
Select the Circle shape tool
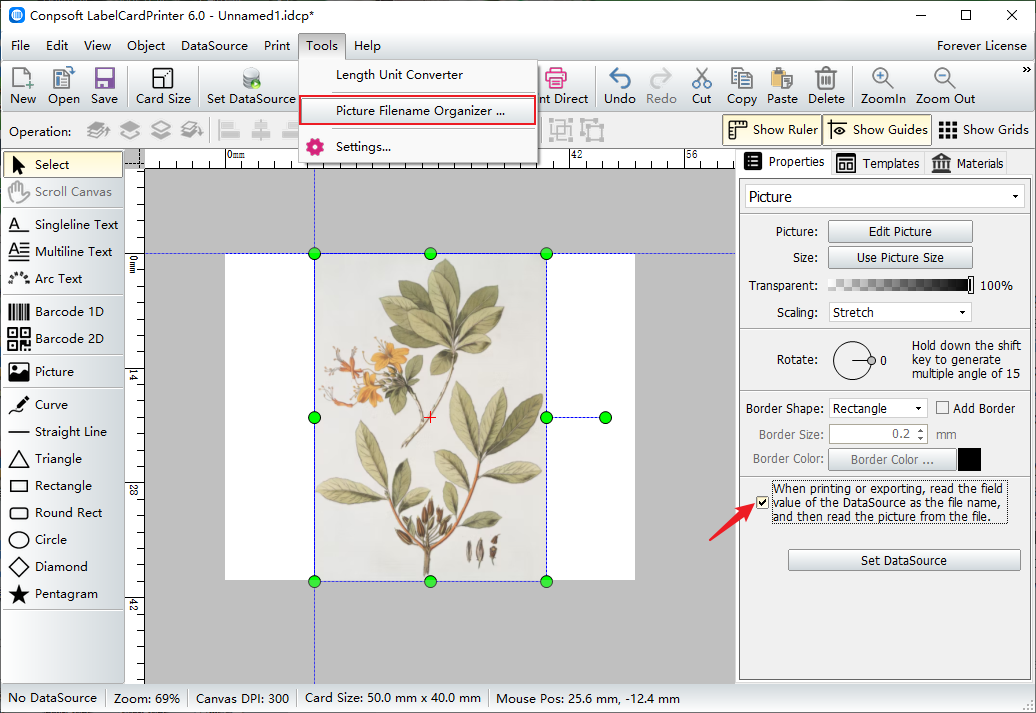point(63,541)
